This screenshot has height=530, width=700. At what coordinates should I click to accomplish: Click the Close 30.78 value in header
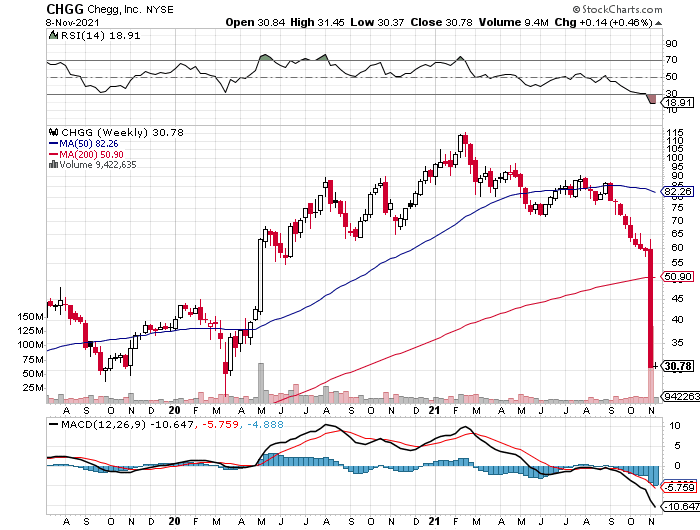coord(441,22)
